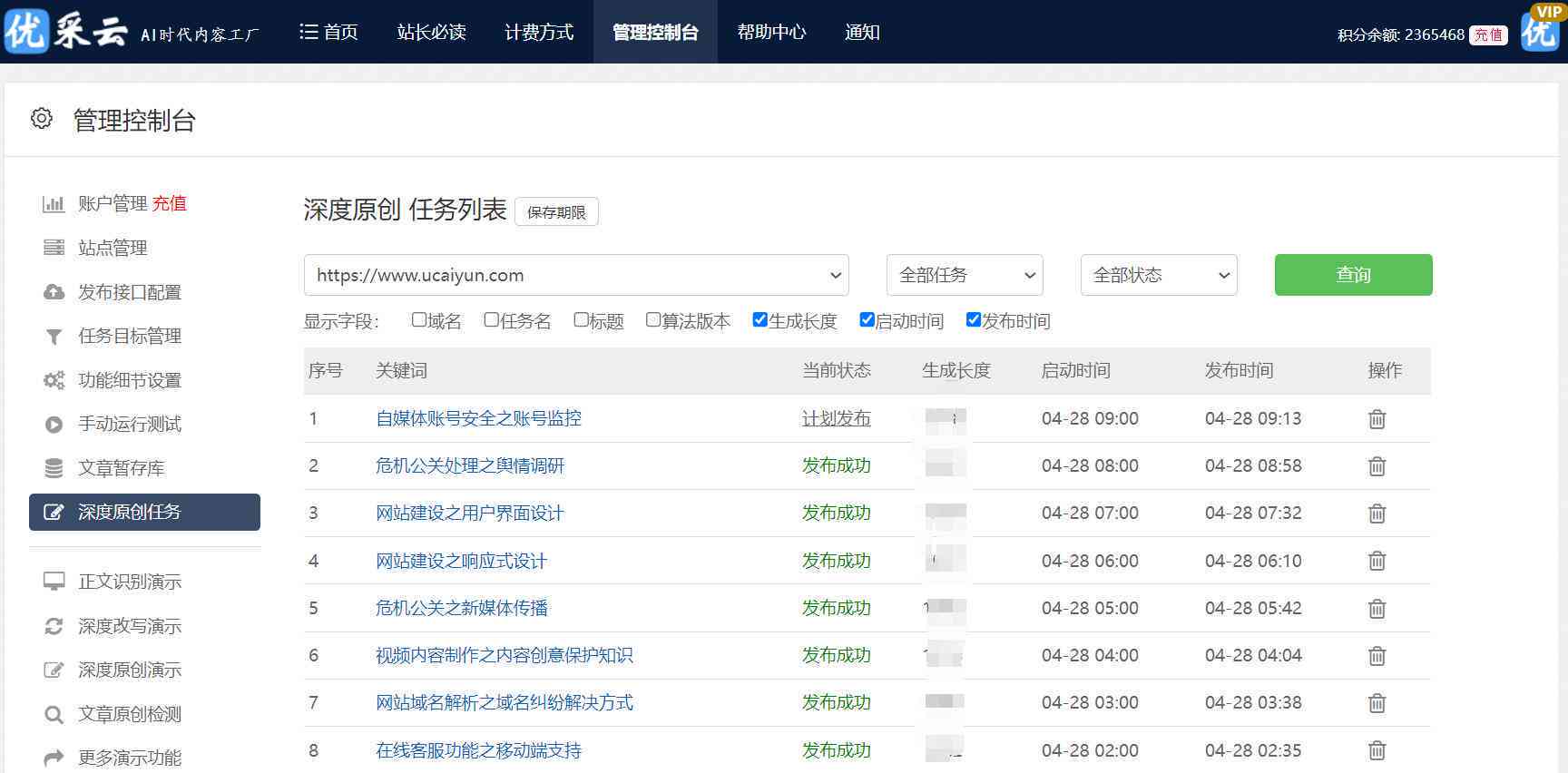Open keyword link 网站建设之响应式设计

point(461,561)
